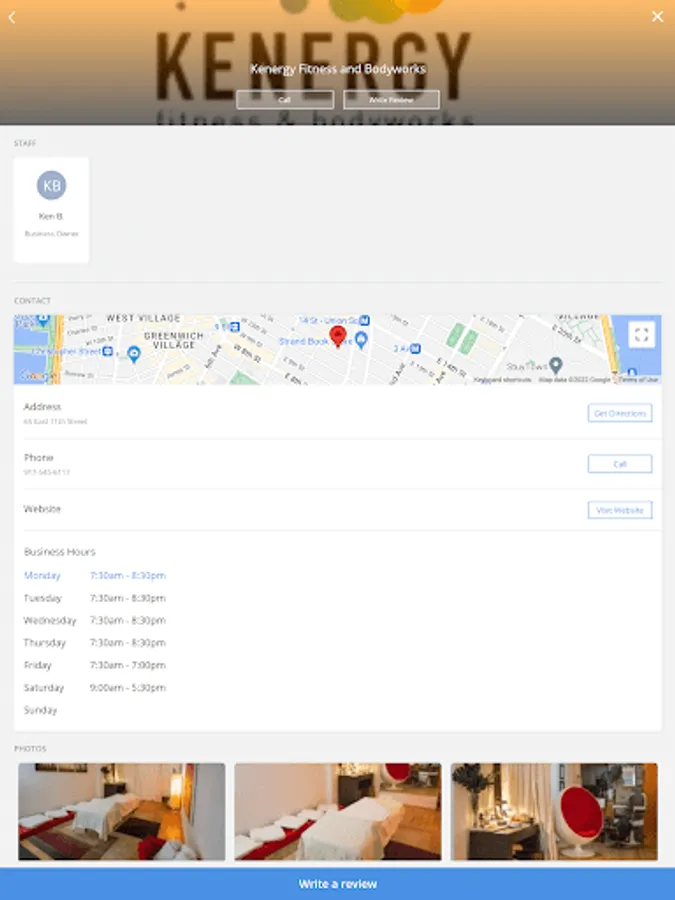Click the Greenwich Village label on the map
Image resolution: width=675 pixels, height=900 pixels.
point(174,340)
